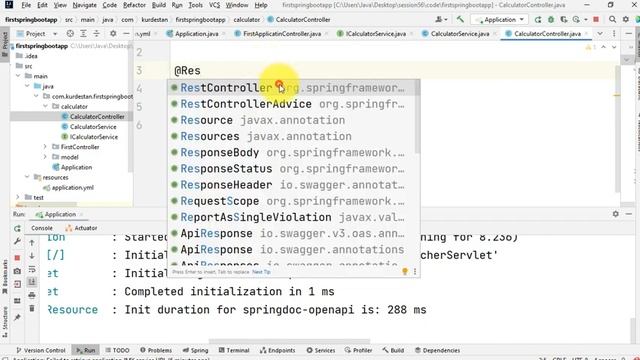
Task: Open the VCS menu
Action: pyautogui.click(x=214, y=5)
